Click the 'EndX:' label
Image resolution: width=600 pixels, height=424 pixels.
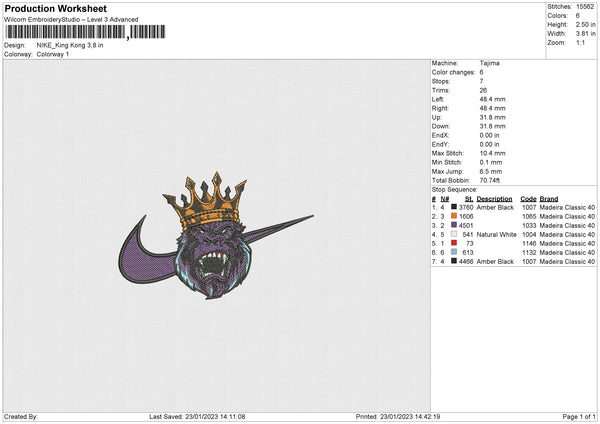[x=440, y=135]
